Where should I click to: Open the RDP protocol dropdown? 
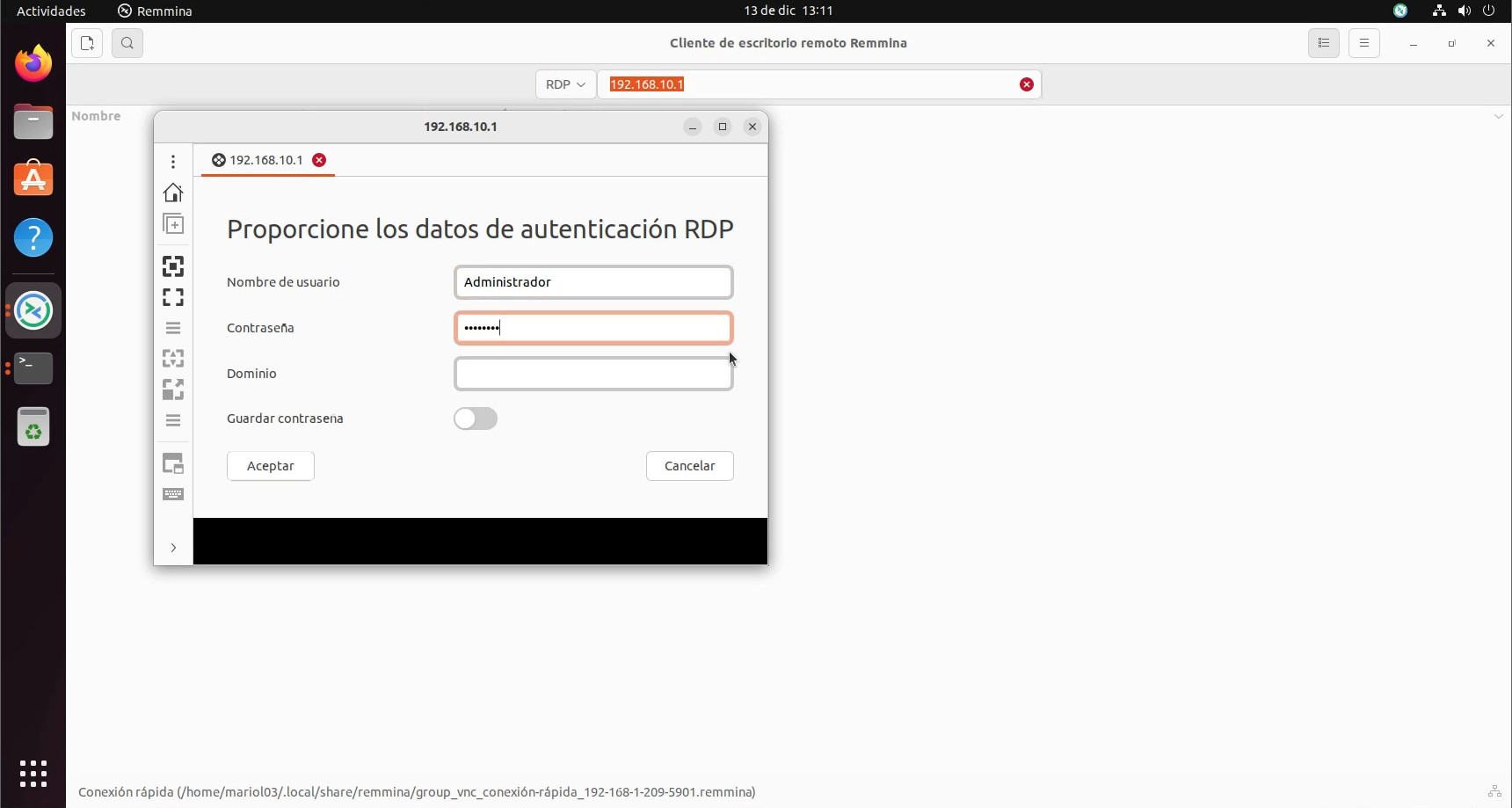[565, 84]
